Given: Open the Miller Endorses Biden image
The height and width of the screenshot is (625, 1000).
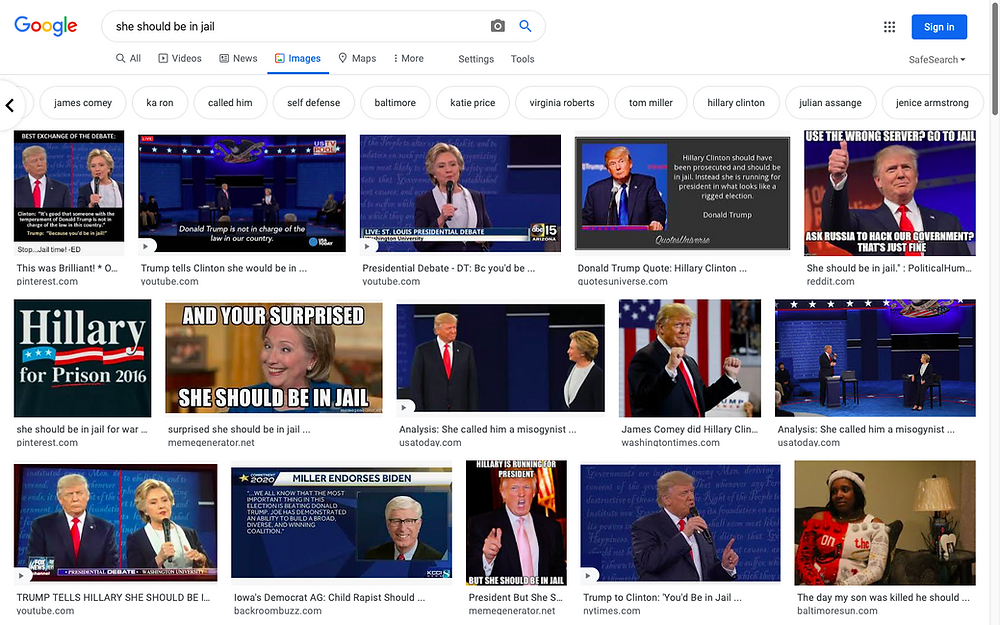Looking at the screenshot, I should [342, 522].
